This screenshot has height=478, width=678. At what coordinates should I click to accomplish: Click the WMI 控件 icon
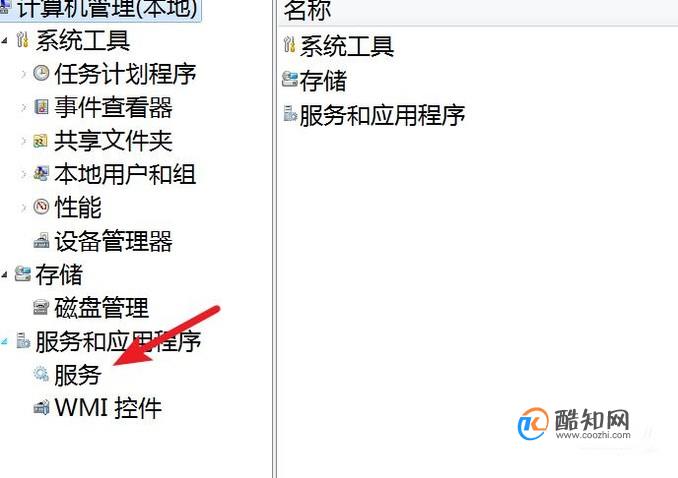click(x=42, y=407)
